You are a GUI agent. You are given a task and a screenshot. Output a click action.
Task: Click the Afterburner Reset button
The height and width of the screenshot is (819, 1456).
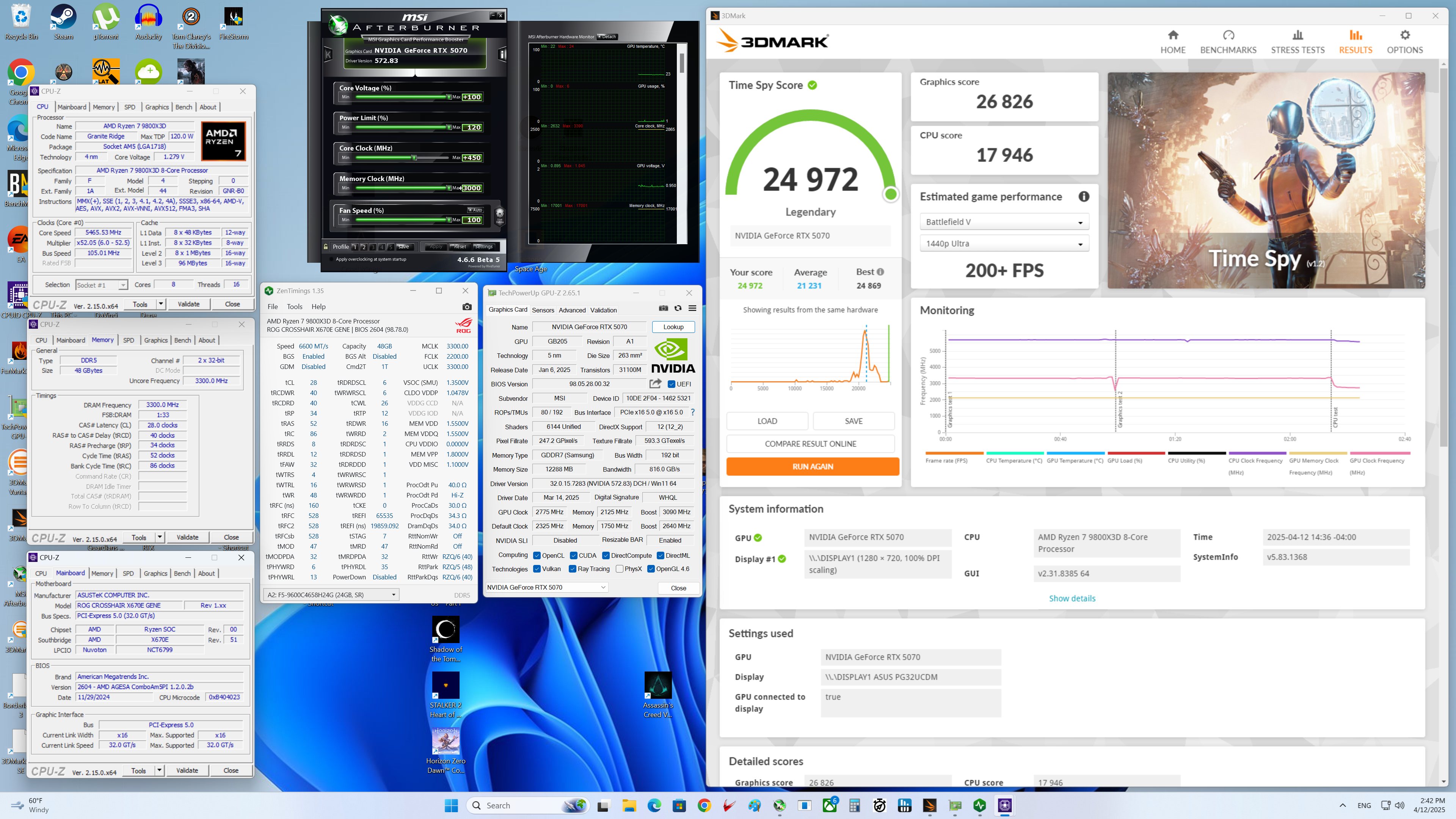[460, 246]
